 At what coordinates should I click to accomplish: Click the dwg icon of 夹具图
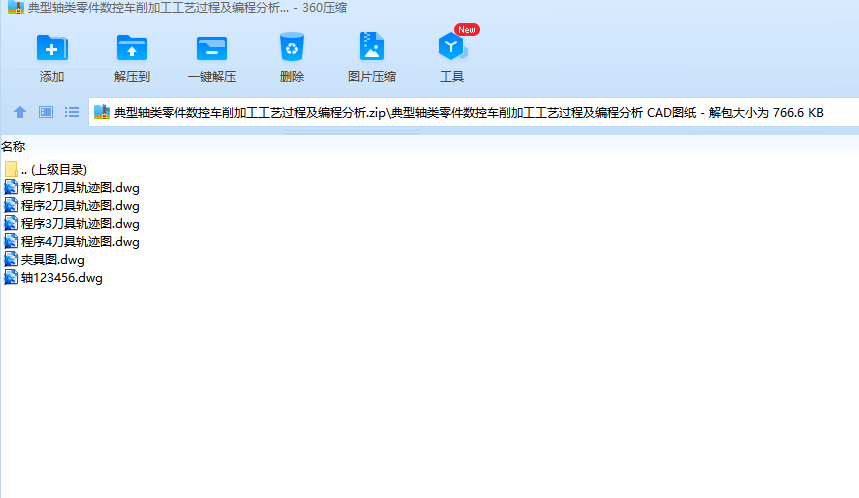(x=11, y=260)
